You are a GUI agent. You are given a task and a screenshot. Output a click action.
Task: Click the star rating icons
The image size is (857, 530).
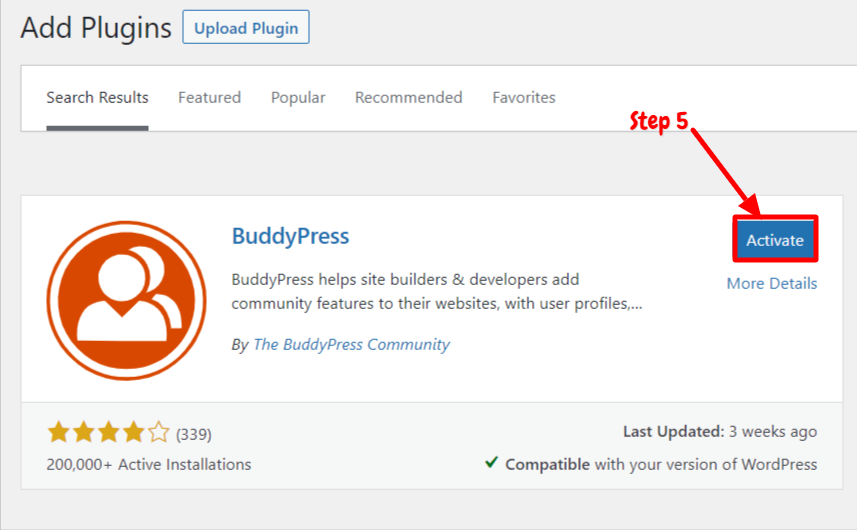click(108, 432)
